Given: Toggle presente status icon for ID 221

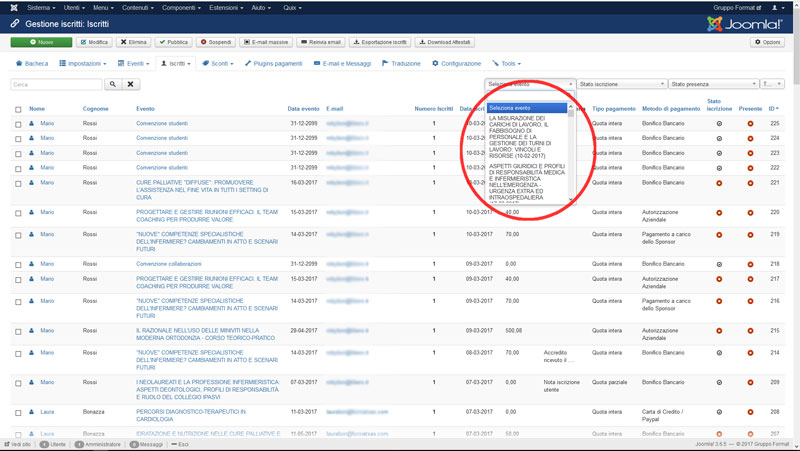Looking at the screenshot, I should (751, 183).
